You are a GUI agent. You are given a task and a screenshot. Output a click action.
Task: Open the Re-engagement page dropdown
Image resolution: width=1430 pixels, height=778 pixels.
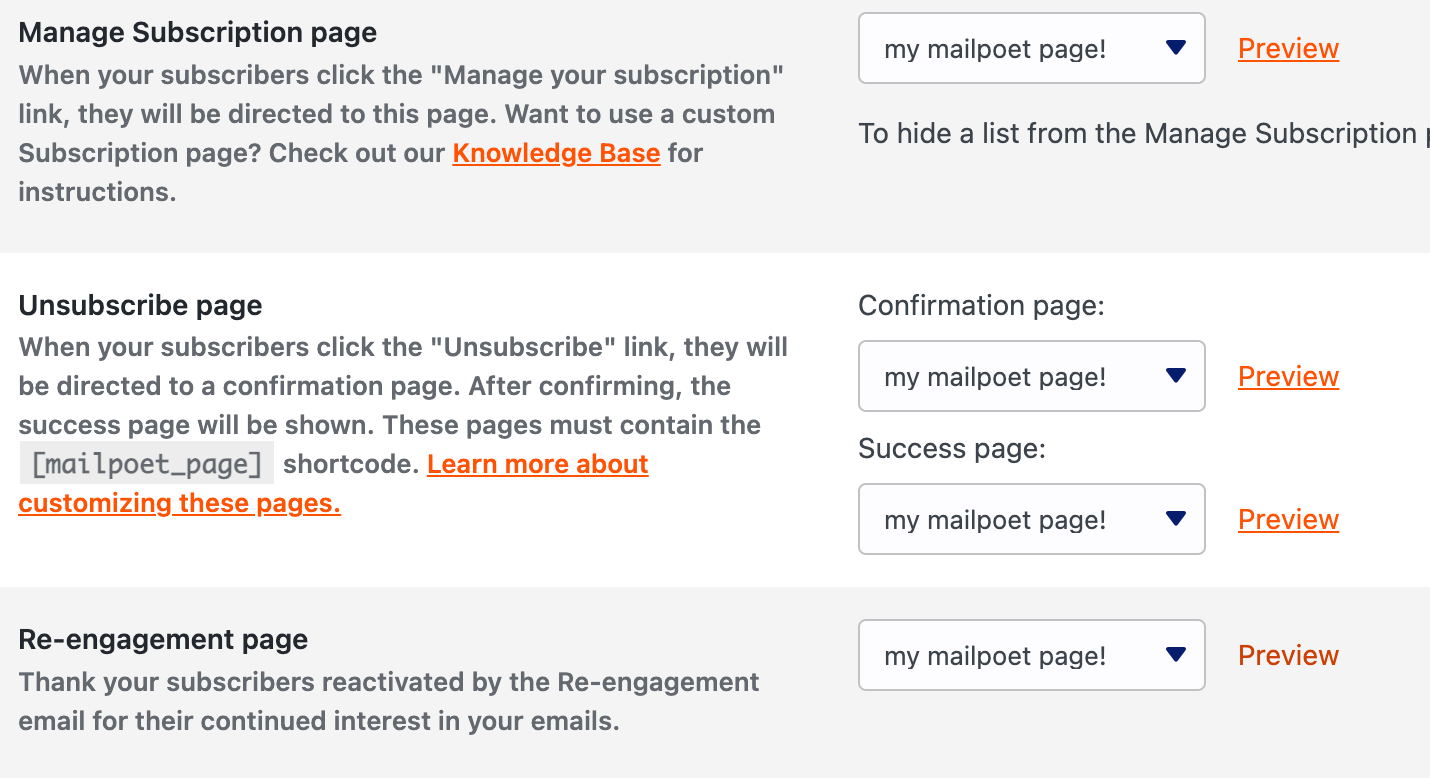point(1030,655)
